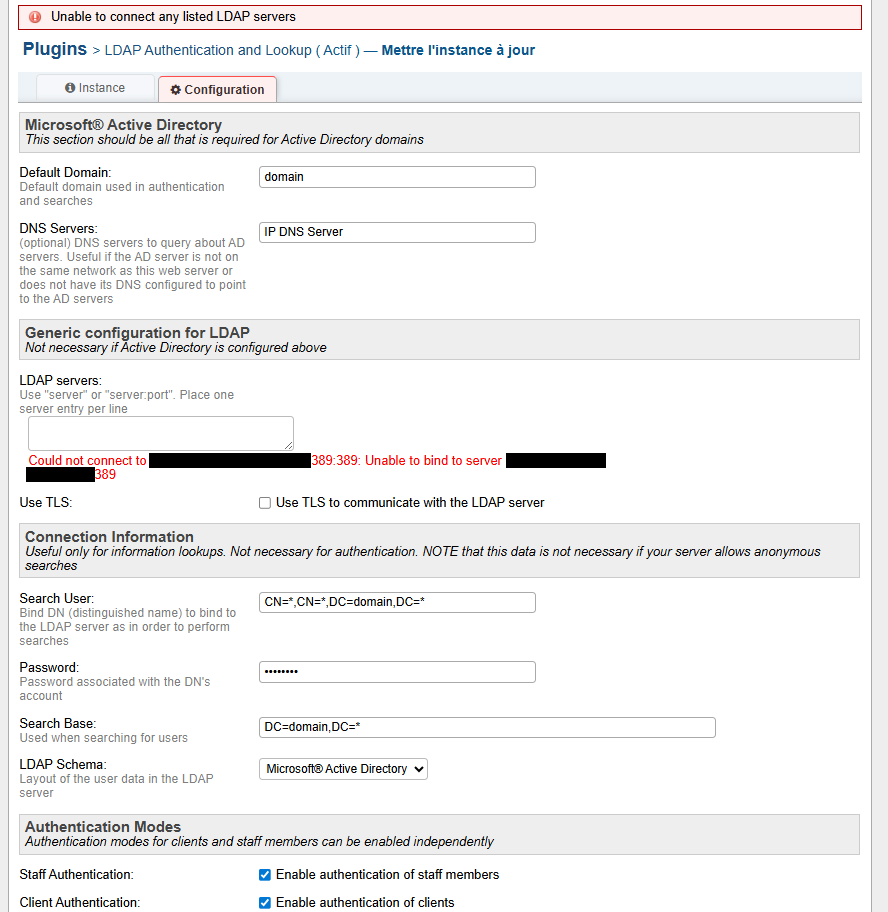The image size is (888, 912).
Task: Click the Configuration tab gear icon
Action: click(x=176, y=90)
